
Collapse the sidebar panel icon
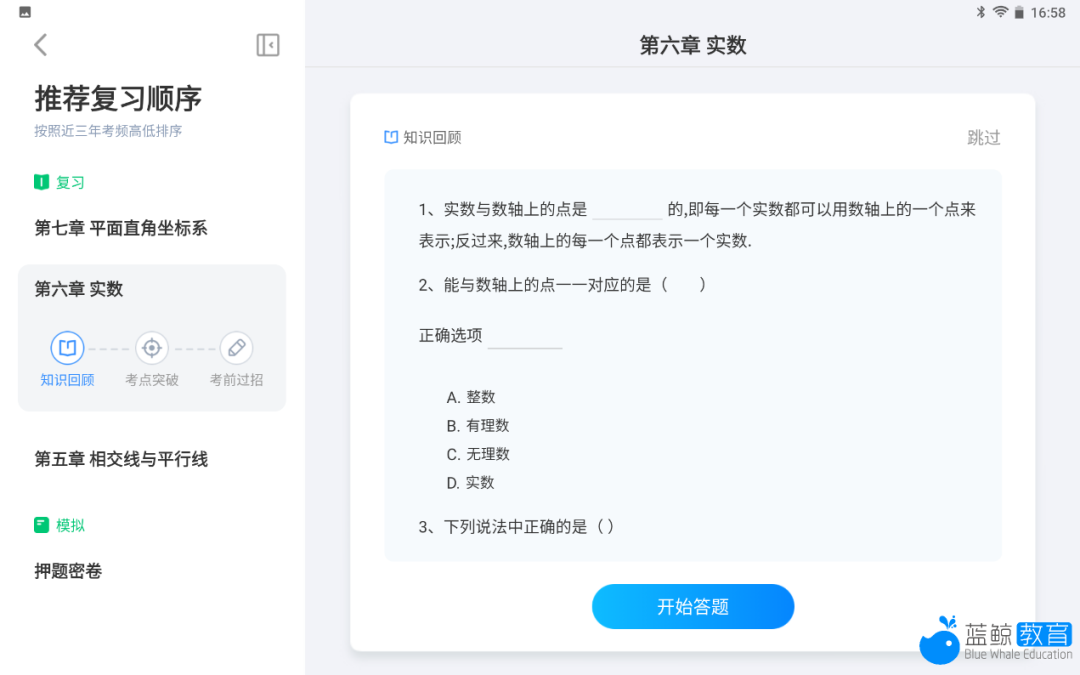[267, 45]
